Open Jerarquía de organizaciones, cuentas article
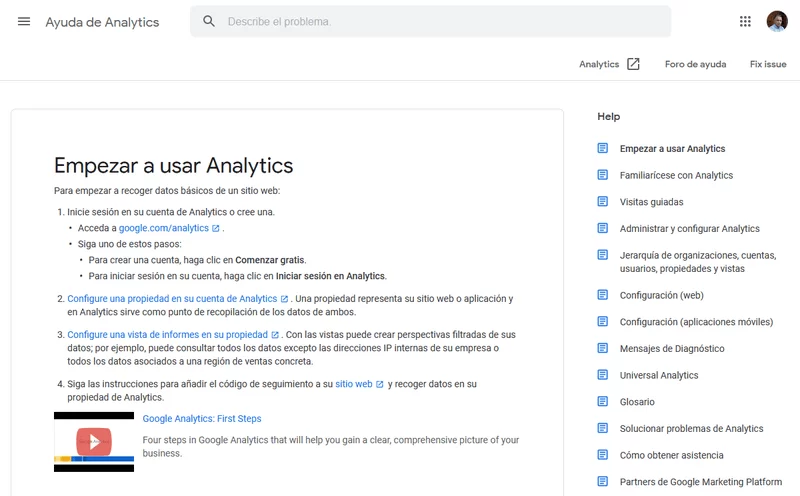 pos(698,262)
